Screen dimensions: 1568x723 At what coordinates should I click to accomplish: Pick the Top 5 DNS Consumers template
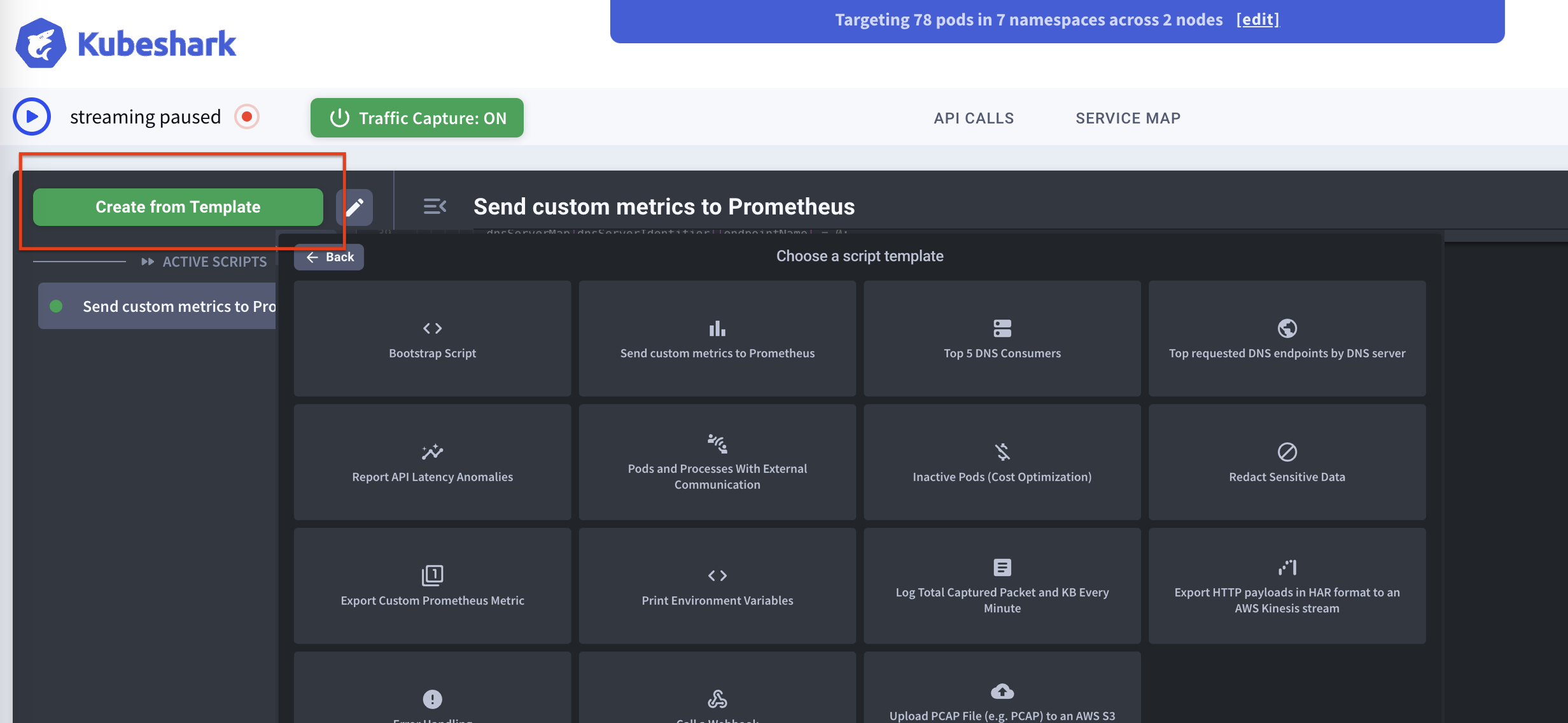(1002, 339)
